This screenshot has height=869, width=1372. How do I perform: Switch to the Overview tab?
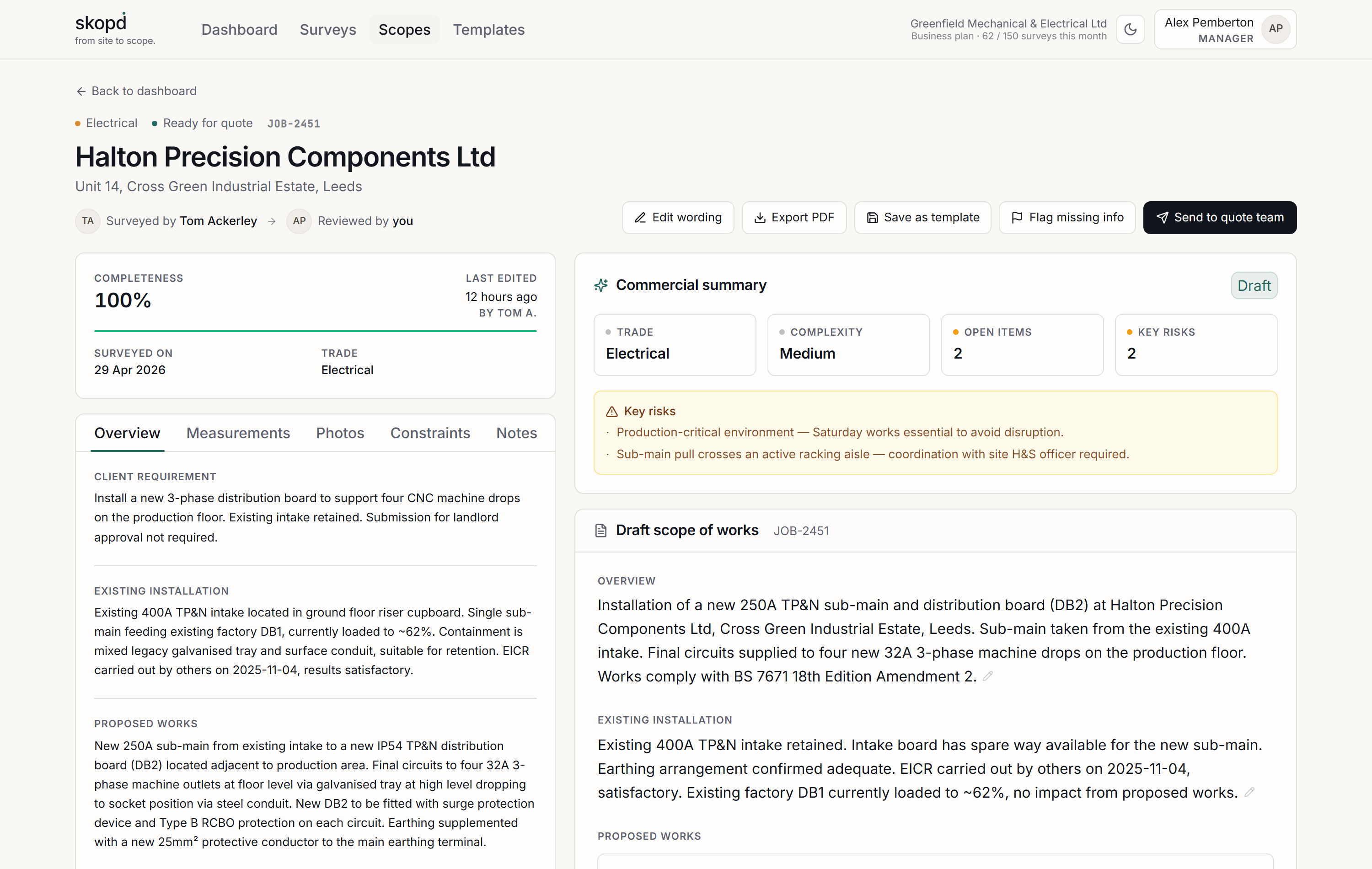pos(127,433)
